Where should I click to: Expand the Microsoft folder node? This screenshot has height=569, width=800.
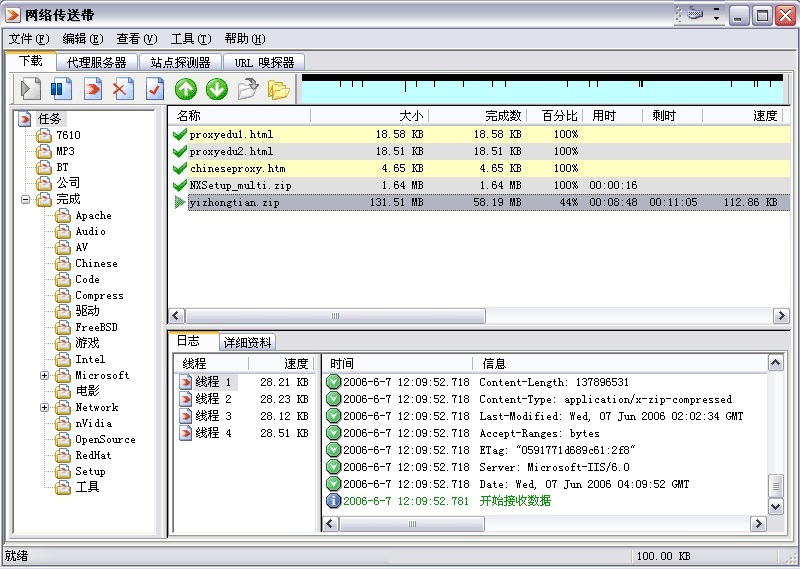[45, 375]
